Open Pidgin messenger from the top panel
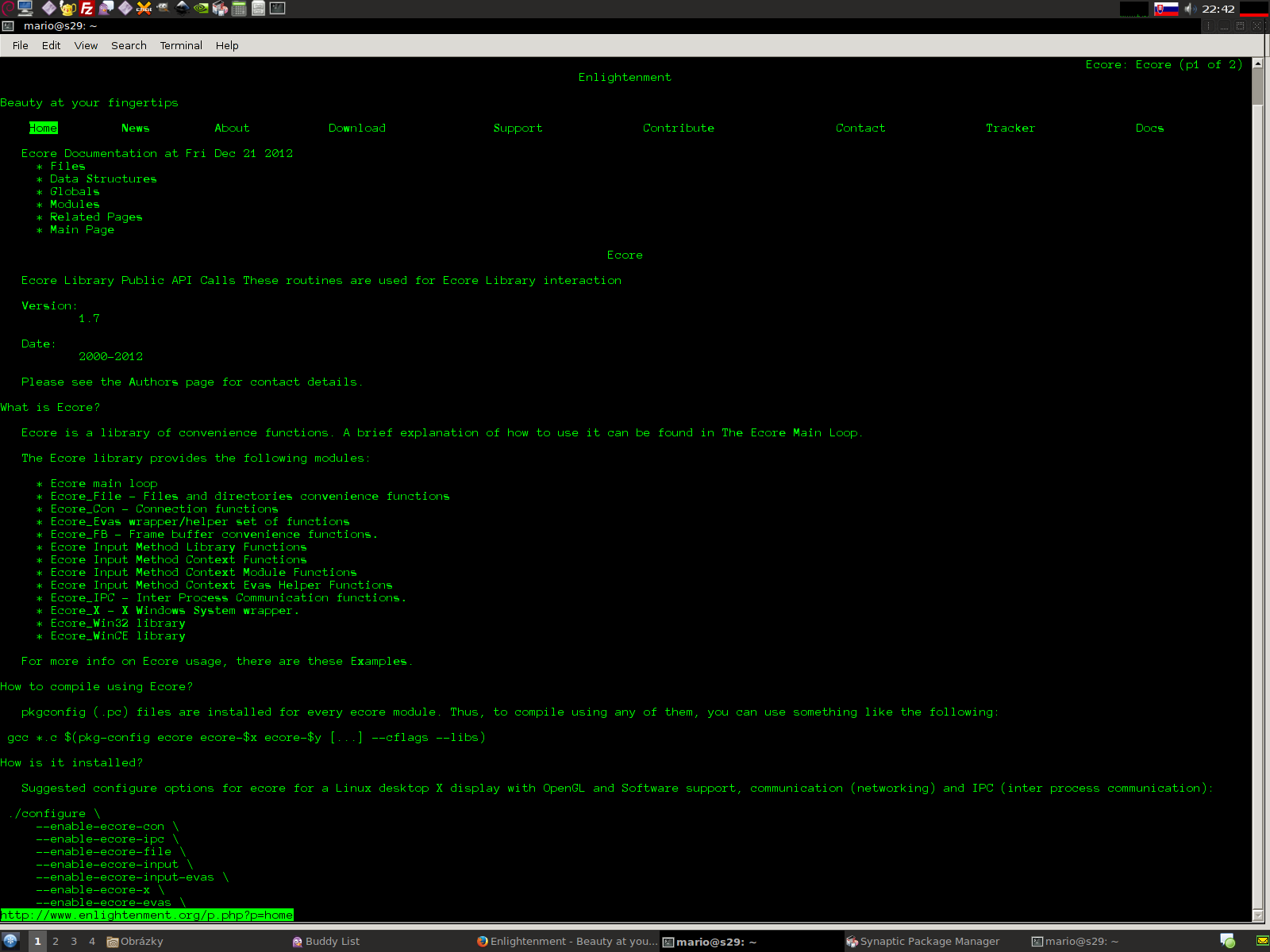The height and width of the screenshot is (952, 1270). pos(106,9)
